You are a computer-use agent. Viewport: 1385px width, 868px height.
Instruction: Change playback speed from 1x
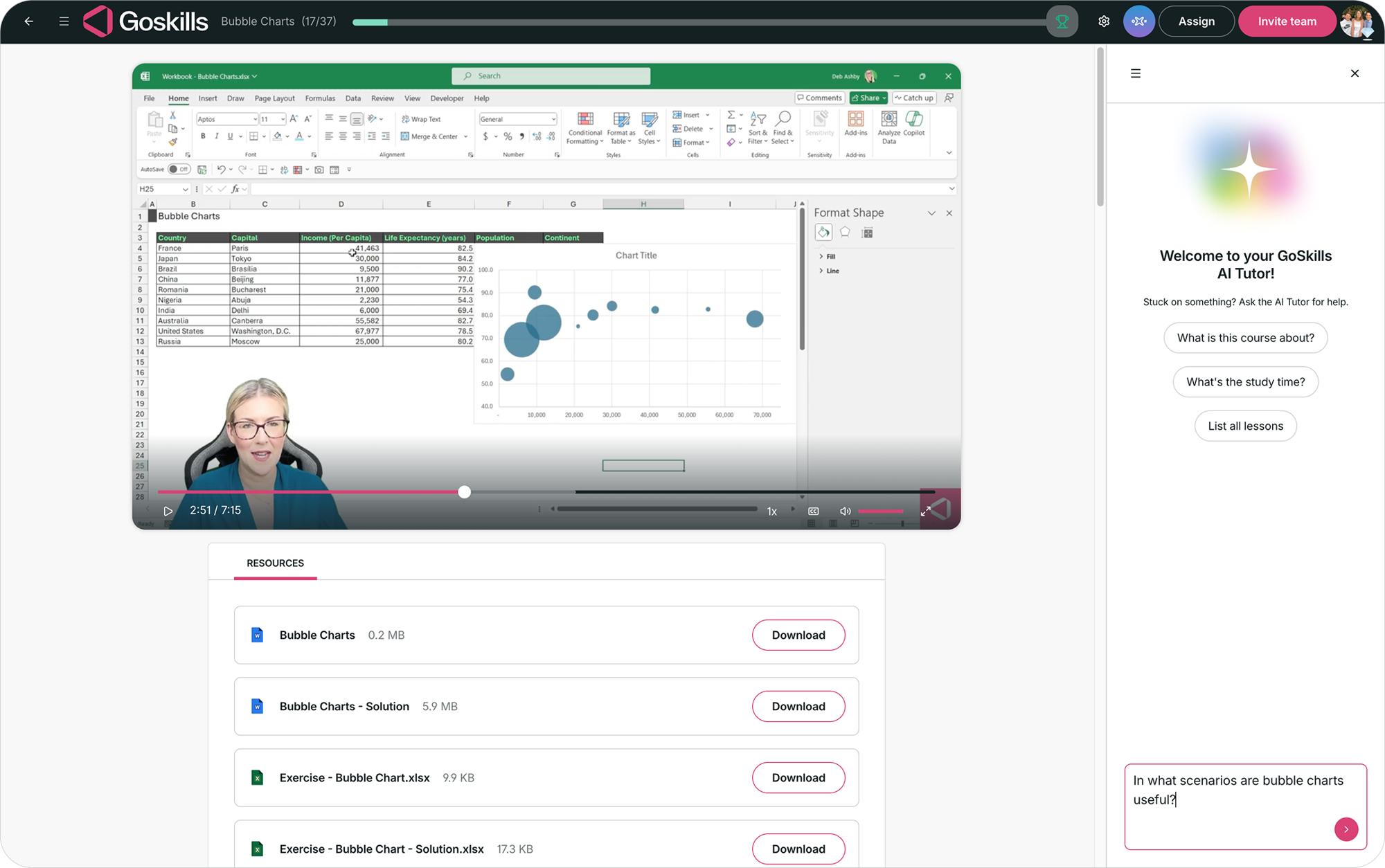click(772, 511)
